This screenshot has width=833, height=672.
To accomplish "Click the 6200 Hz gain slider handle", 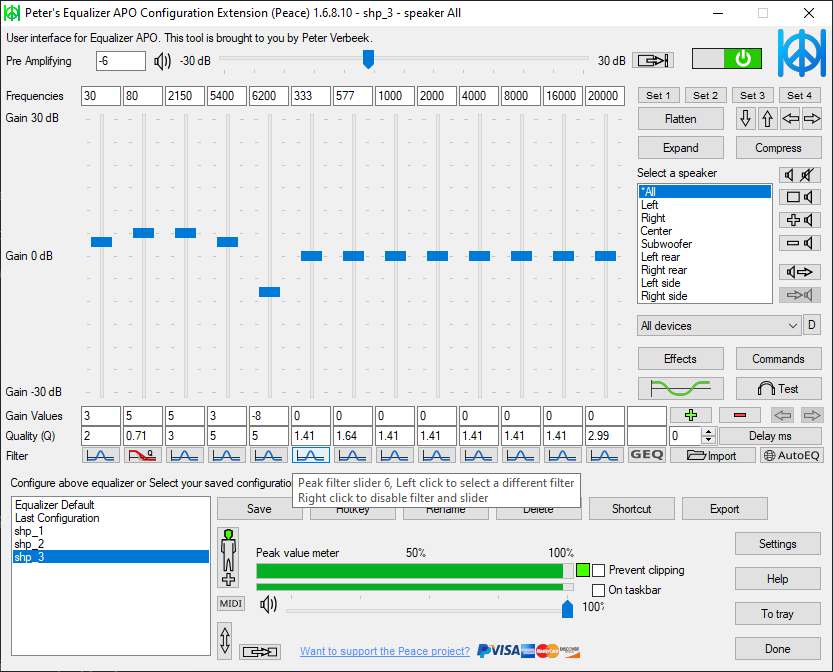I will (x=269, y=292).
